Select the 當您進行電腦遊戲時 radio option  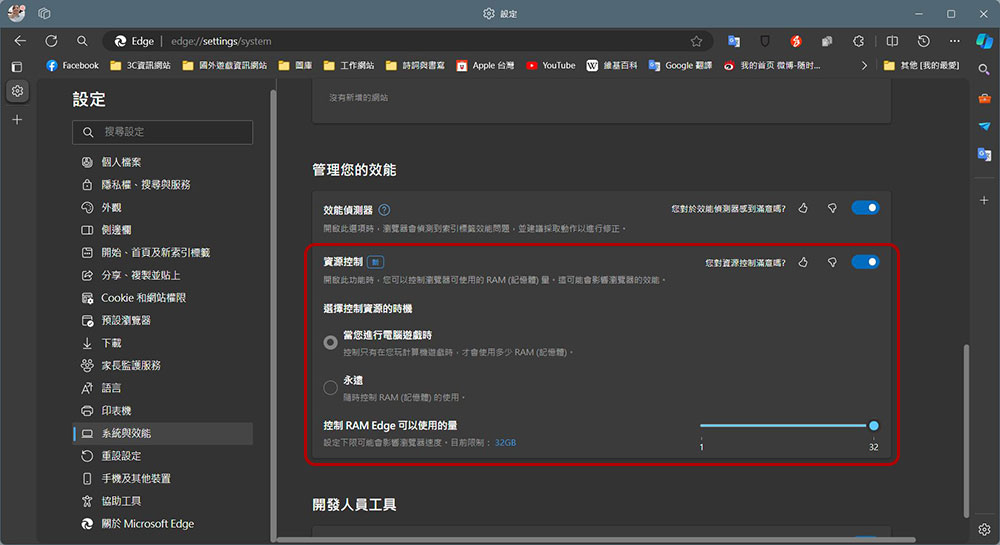330,342
